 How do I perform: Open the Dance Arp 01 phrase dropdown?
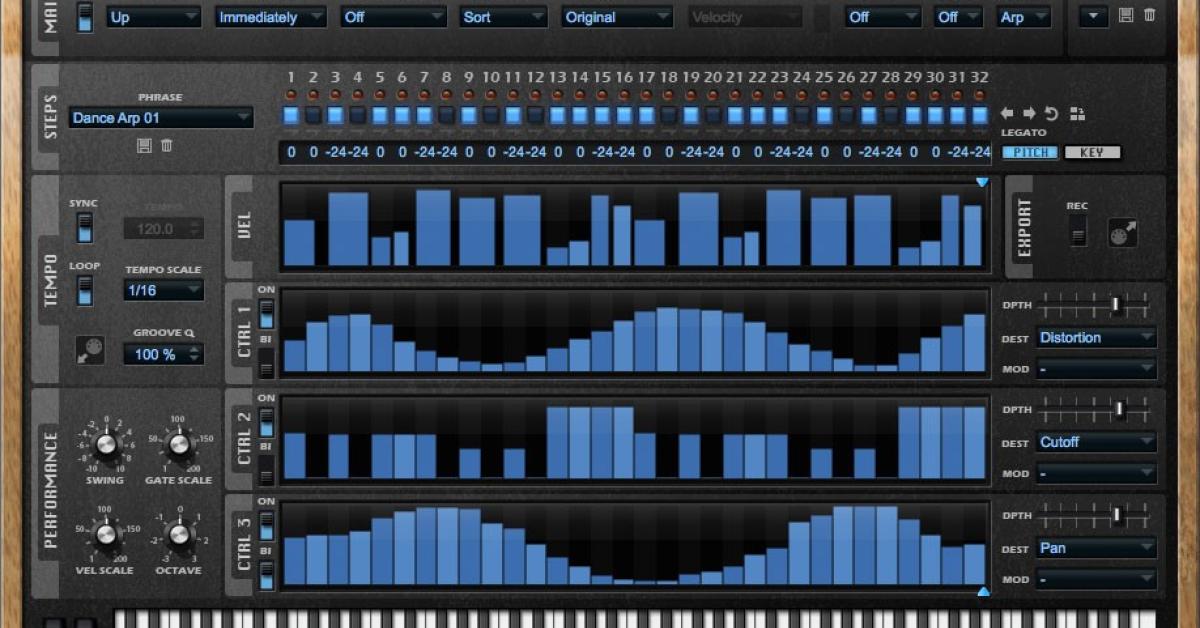click(x=161, y=118)
